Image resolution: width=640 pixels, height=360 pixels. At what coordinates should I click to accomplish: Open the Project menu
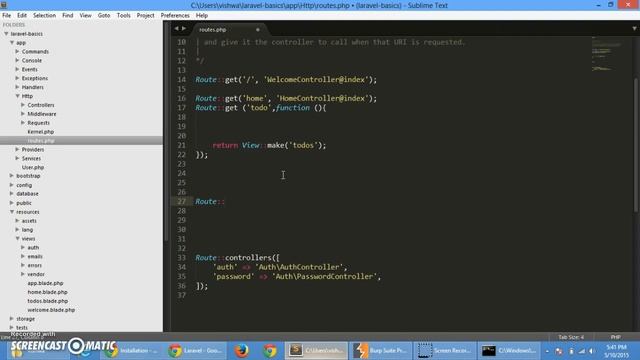pos(145,16)
